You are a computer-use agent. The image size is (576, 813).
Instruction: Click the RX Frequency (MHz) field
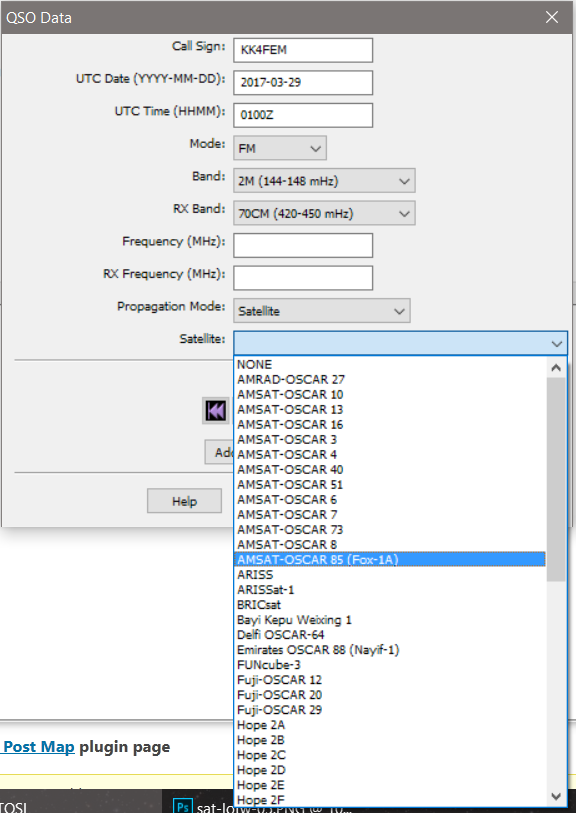click(303, 278)
